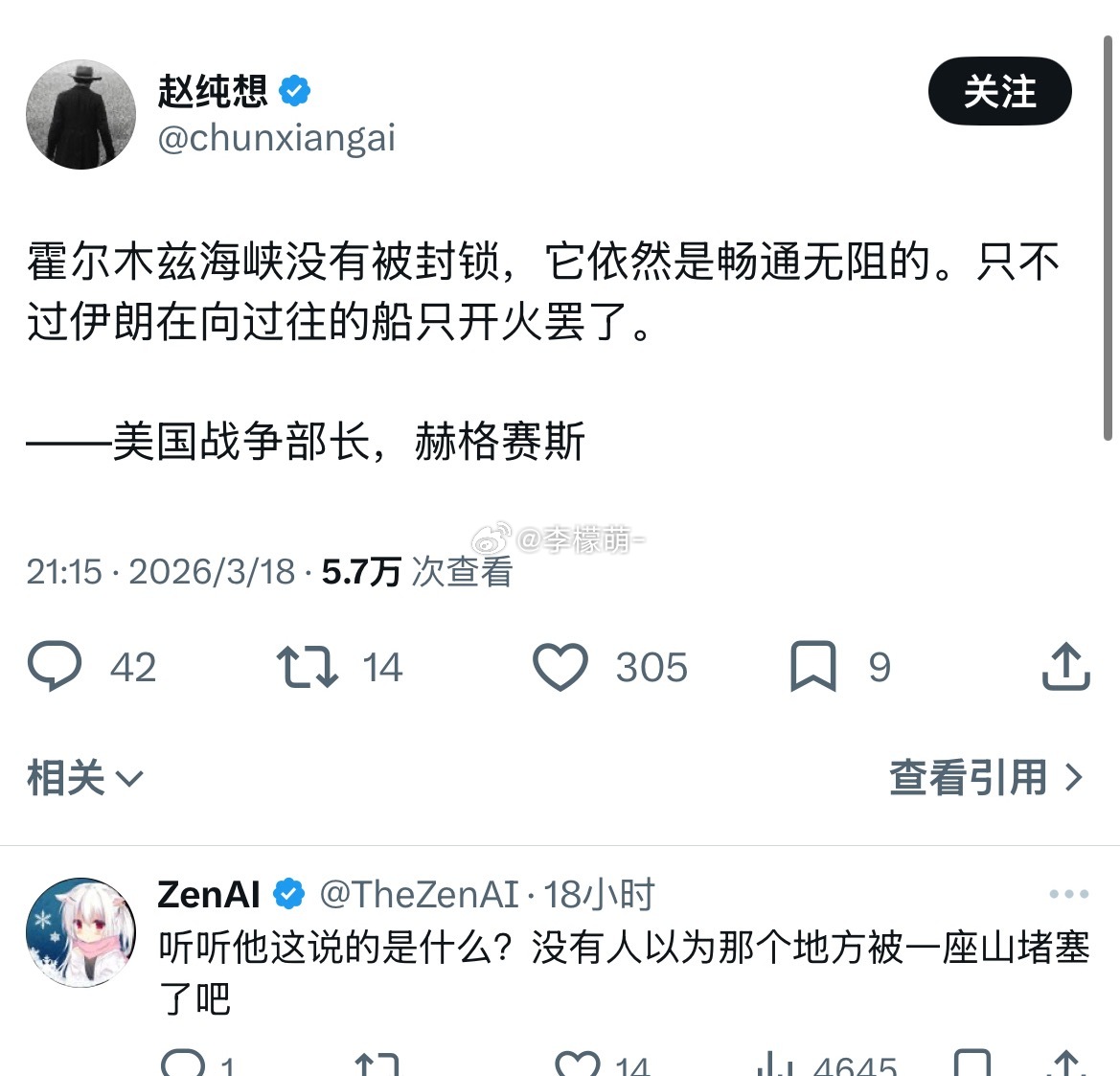Toggle follow state via the 关注 button
Viewport: 1120px width, 1076px height.
pos(999,92)
